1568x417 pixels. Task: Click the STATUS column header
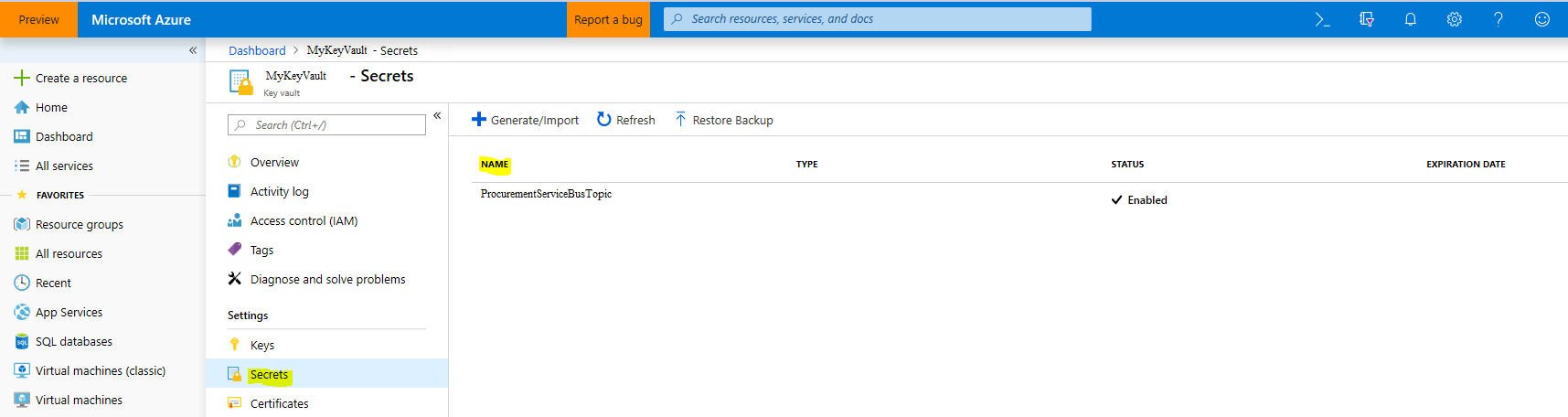1127,165
